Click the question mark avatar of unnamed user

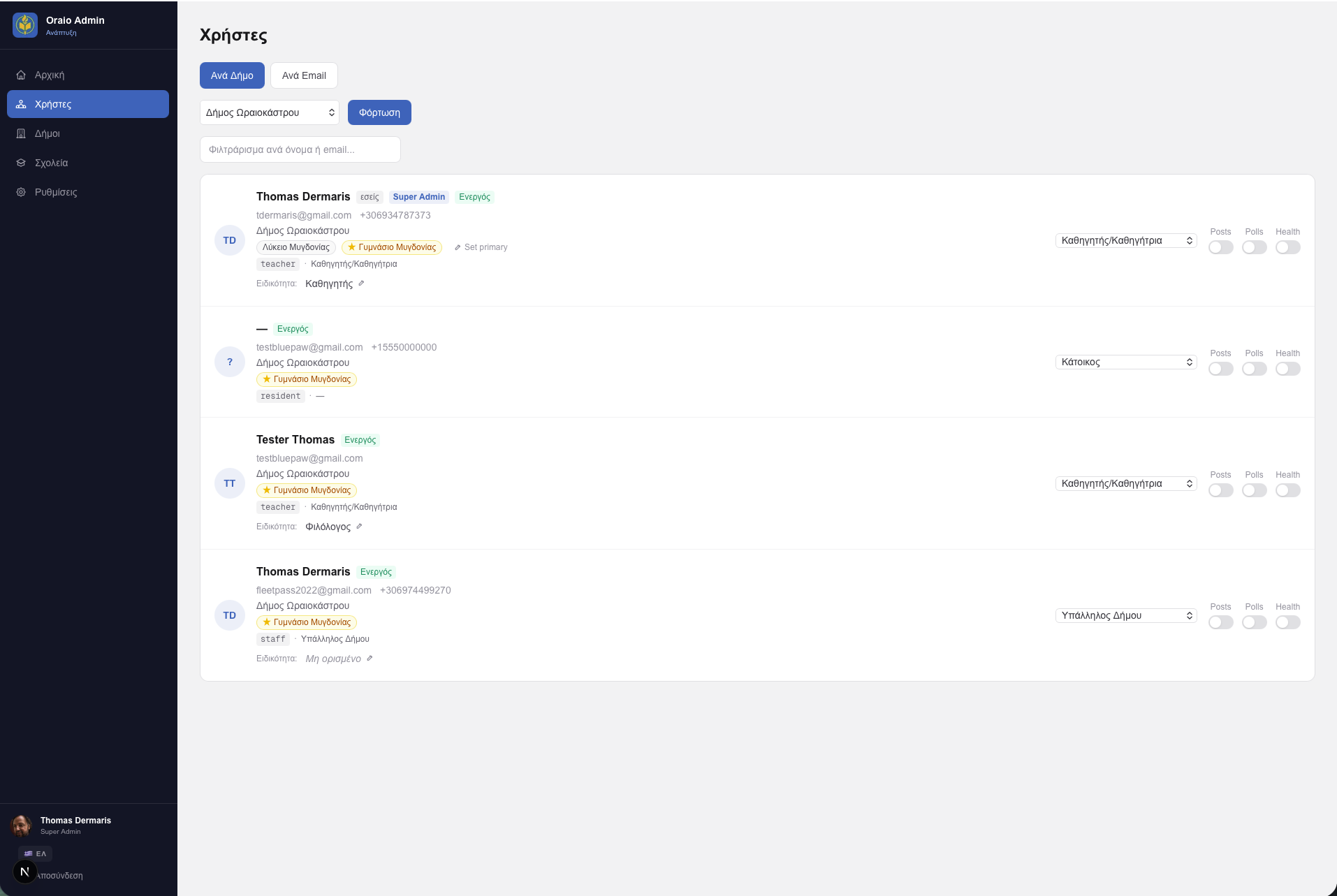(229, 362)
